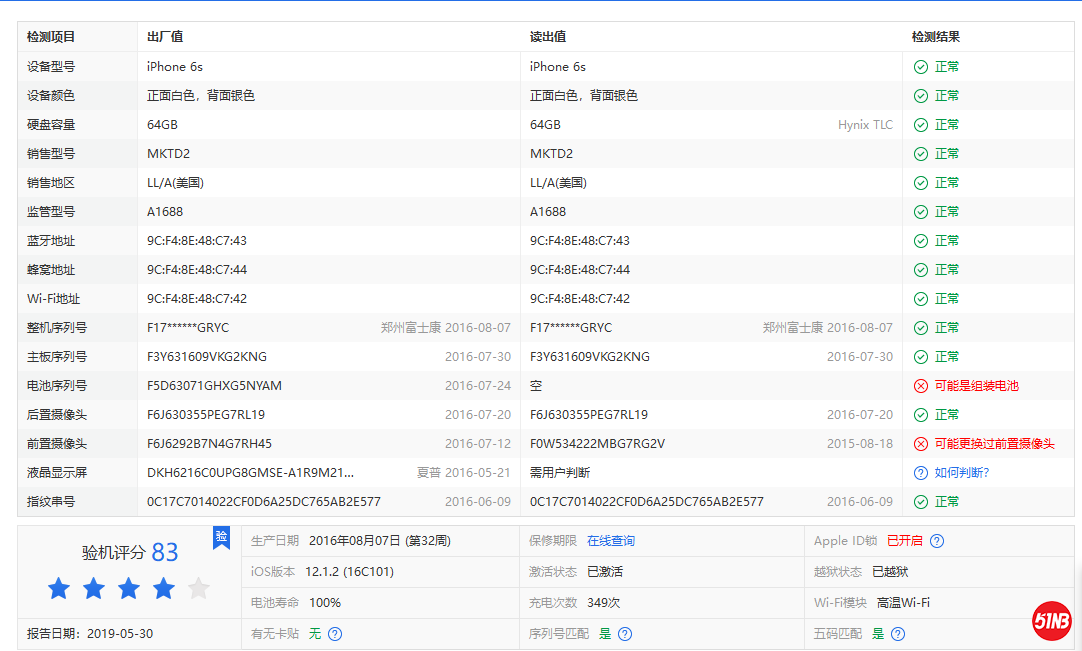Click the help icon beside Apple ID锁 已开启
Image resolution: width=1082 pixels, height=651 pixels.
[x=937, y=541]
